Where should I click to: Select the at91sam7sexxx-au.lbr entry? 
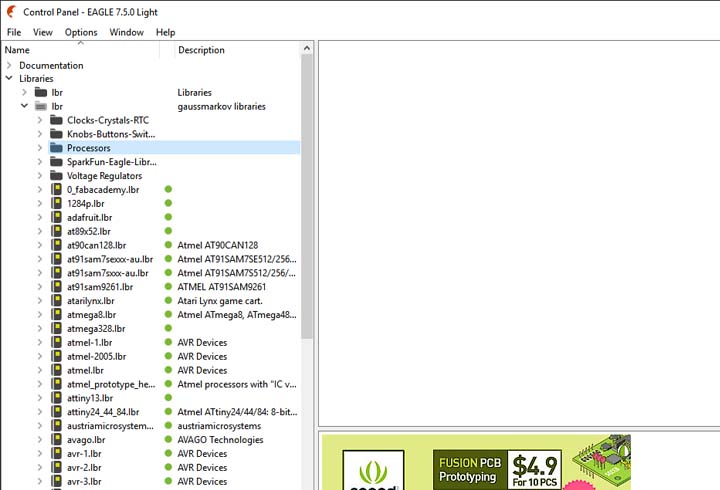click(110, 259)
